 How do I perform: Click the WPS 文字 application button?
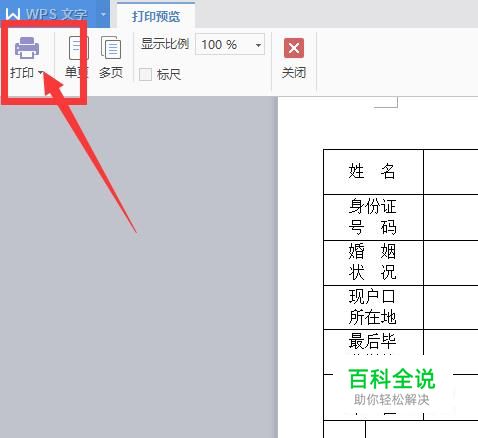(x=48, y=14)
